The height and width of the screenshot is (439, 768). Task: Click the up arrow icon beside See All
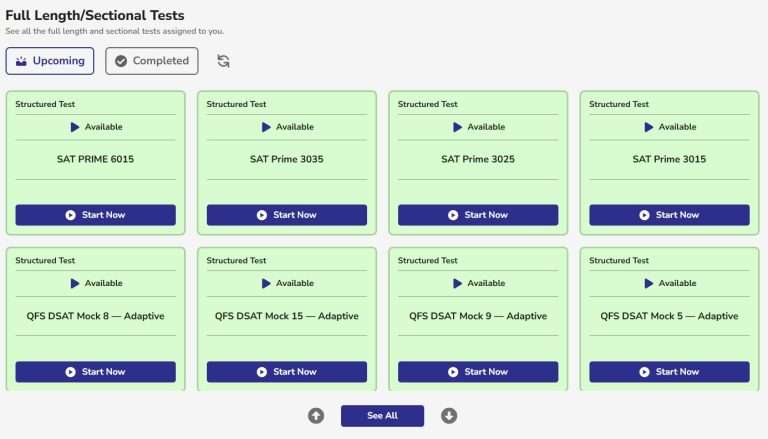tap(316, 416)
